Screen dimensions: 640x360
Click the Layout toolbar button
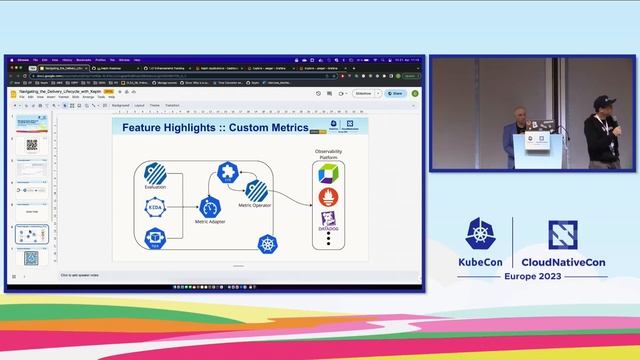(140, 105)
